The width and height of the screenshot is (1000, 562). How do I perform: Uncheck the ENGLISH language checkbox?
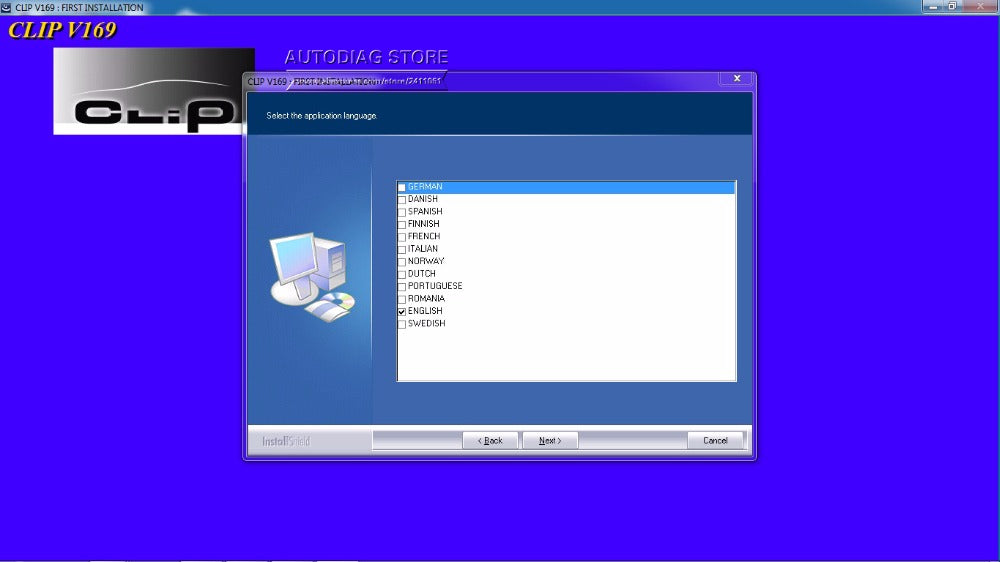tap(402, 311)
